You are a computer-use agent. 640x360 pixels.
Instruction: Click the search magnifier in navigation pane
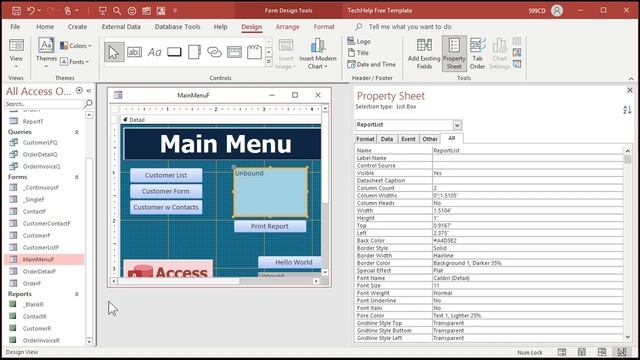tap(88, 104)
